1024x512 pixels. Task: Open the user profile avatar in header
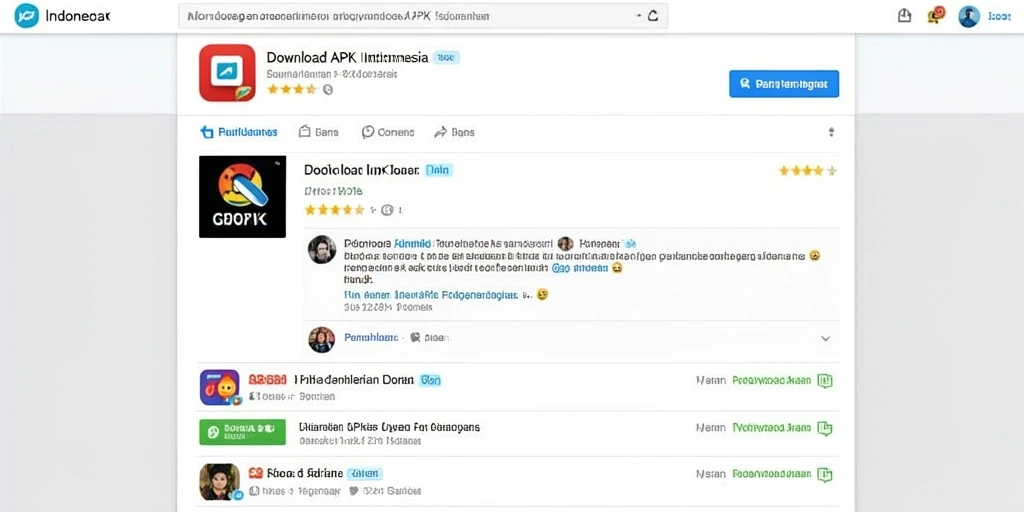point(969,16)
